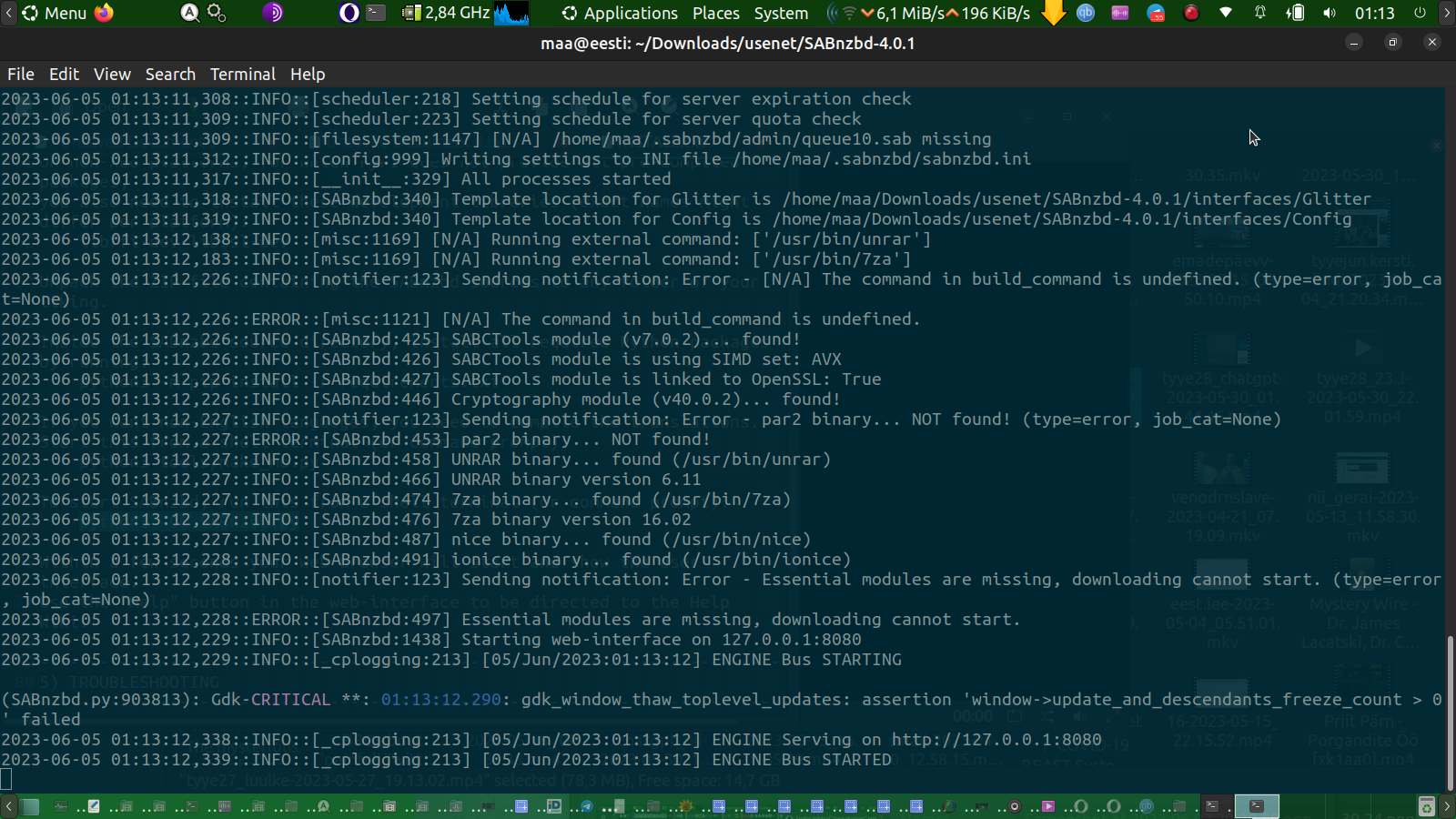Click log text 'par2 binary... NOT found!' in ERROR line
Viewport: 1456px width, 819px height.
(586, 440)
